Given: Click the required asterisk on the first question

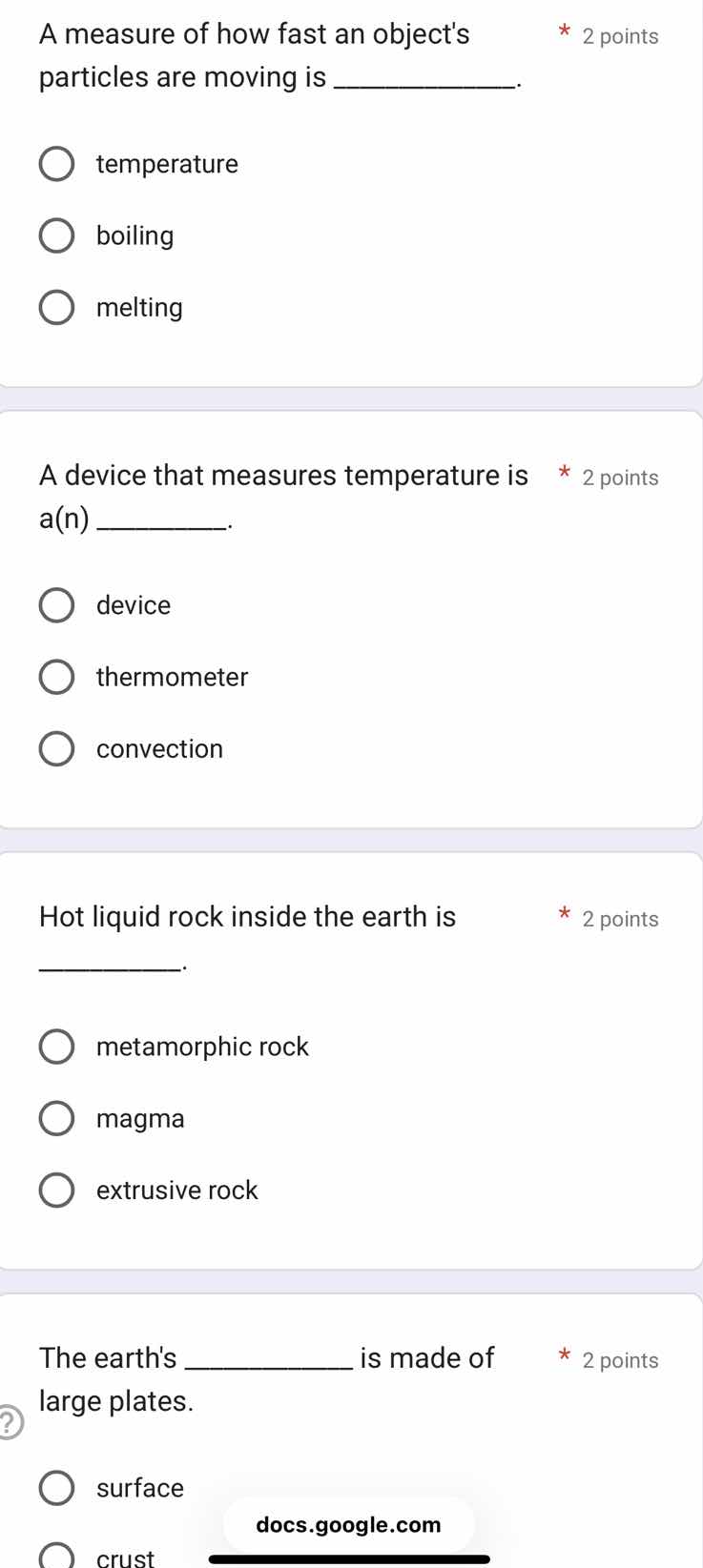Looking at the screenshot, I should coord(563,32).
